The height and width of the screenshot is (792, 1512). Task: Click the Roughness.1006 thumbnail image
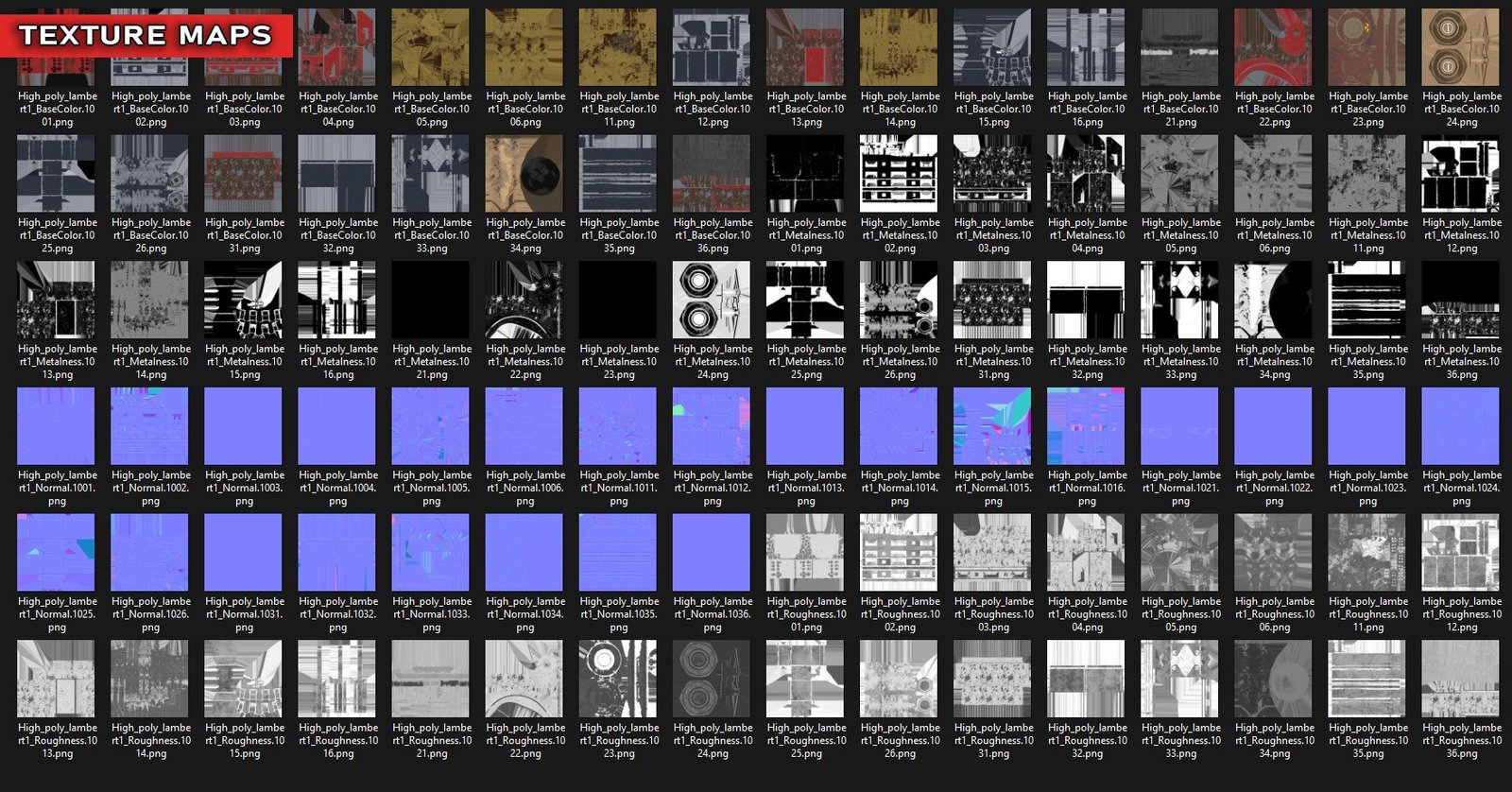pos(1273,553)
